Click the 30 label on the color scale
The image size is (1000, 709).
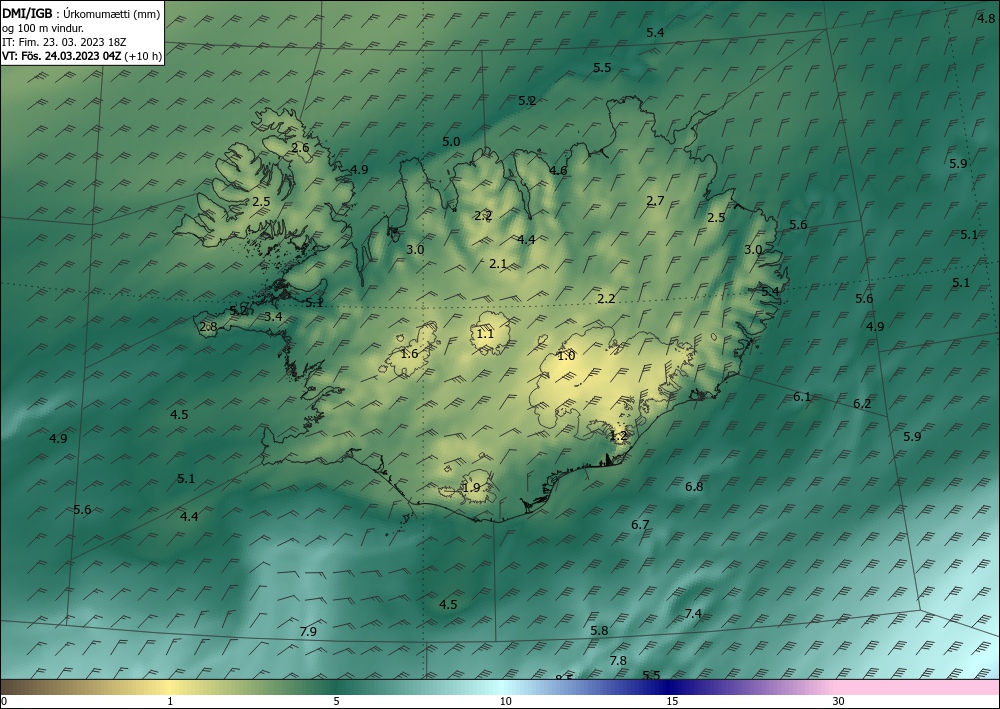pos(839,701)
